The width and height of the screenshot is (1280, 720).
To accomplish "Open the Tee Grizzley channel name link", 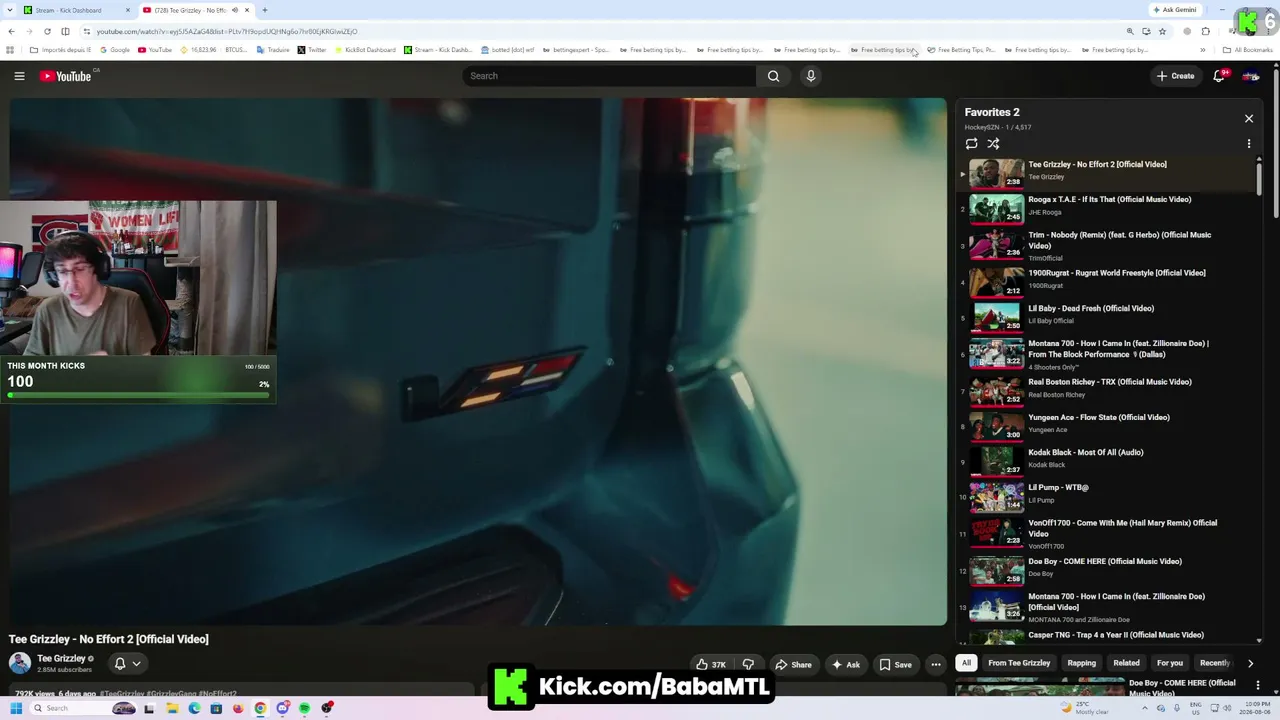I will (x=61, y=659).
